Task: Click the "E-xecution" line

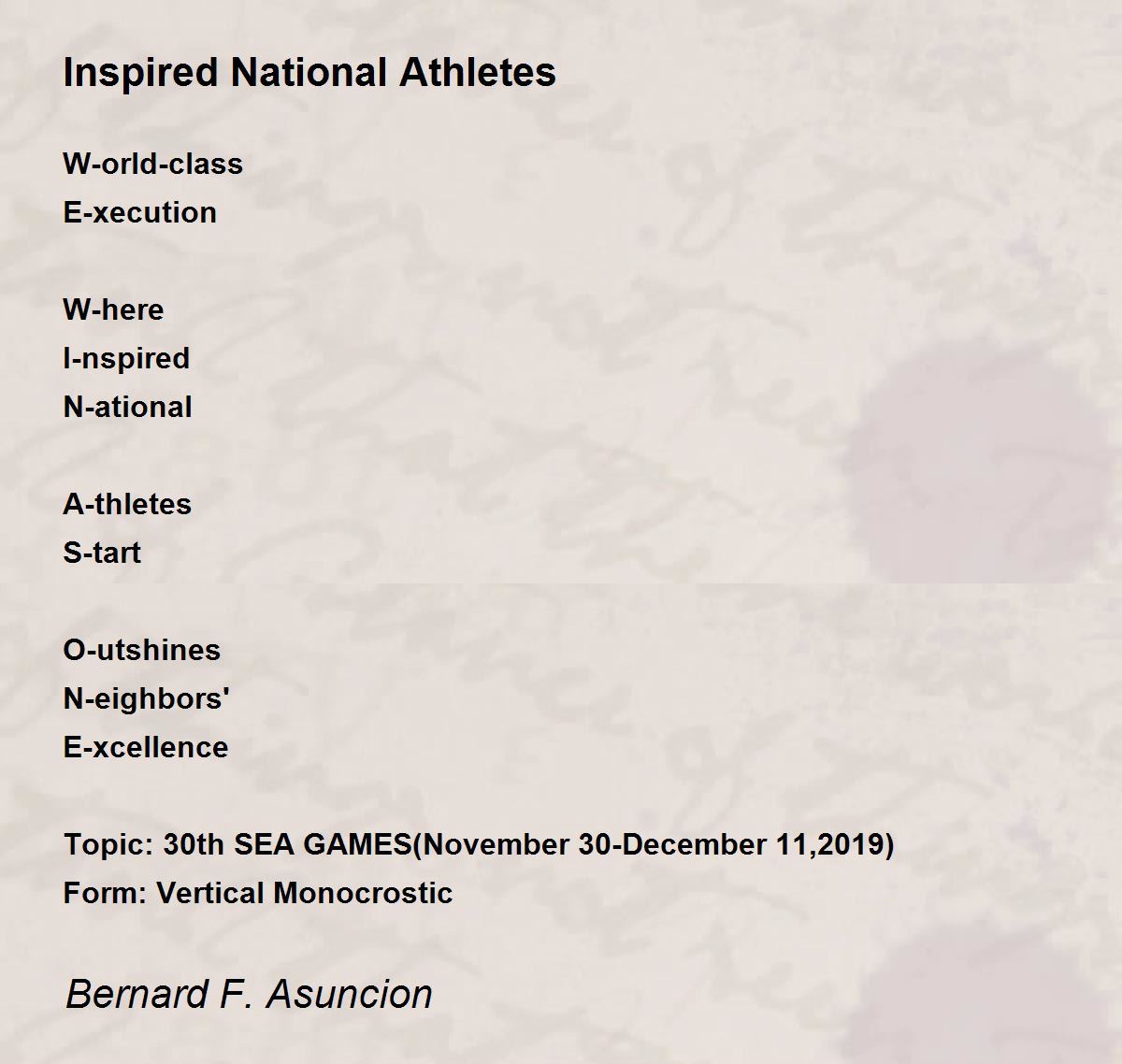Action: pyautogui.click(x=139, y=212)
